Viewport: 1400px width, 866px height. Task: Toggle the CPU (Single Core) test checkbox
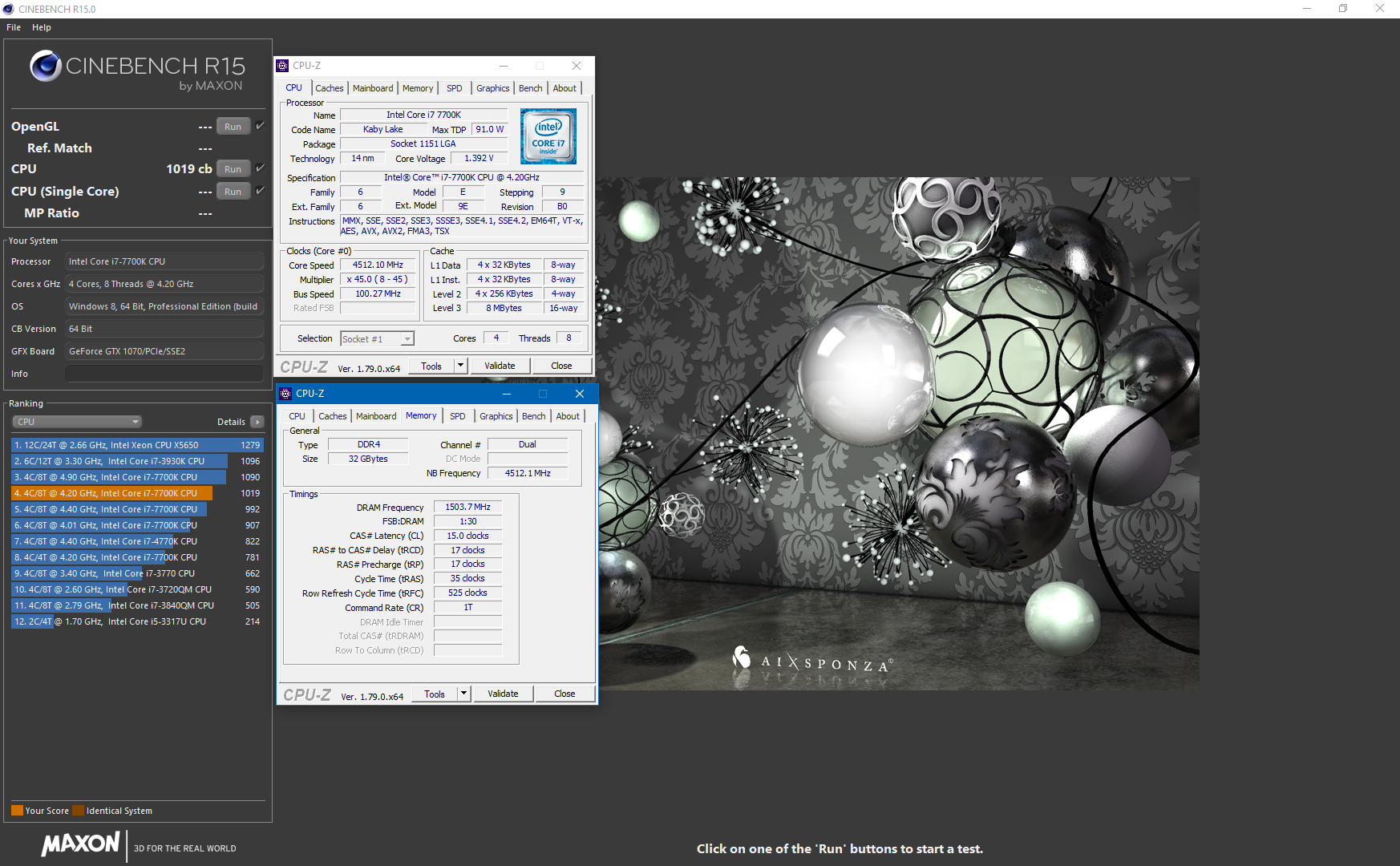tap(260, 191)
